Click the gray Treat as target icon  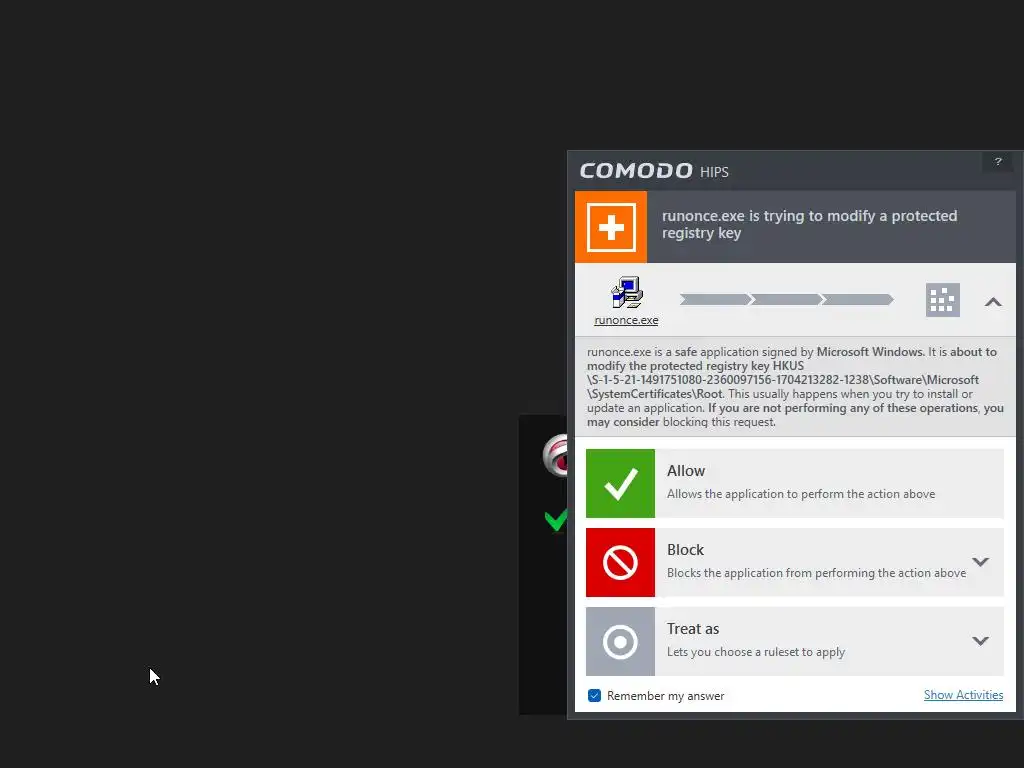[620, 641]
